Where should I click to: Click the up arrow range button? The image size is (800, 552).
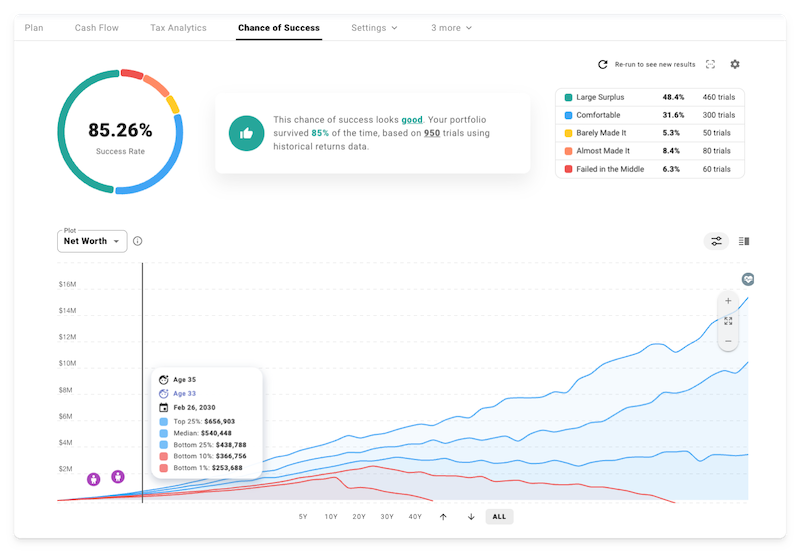[443, 517]
